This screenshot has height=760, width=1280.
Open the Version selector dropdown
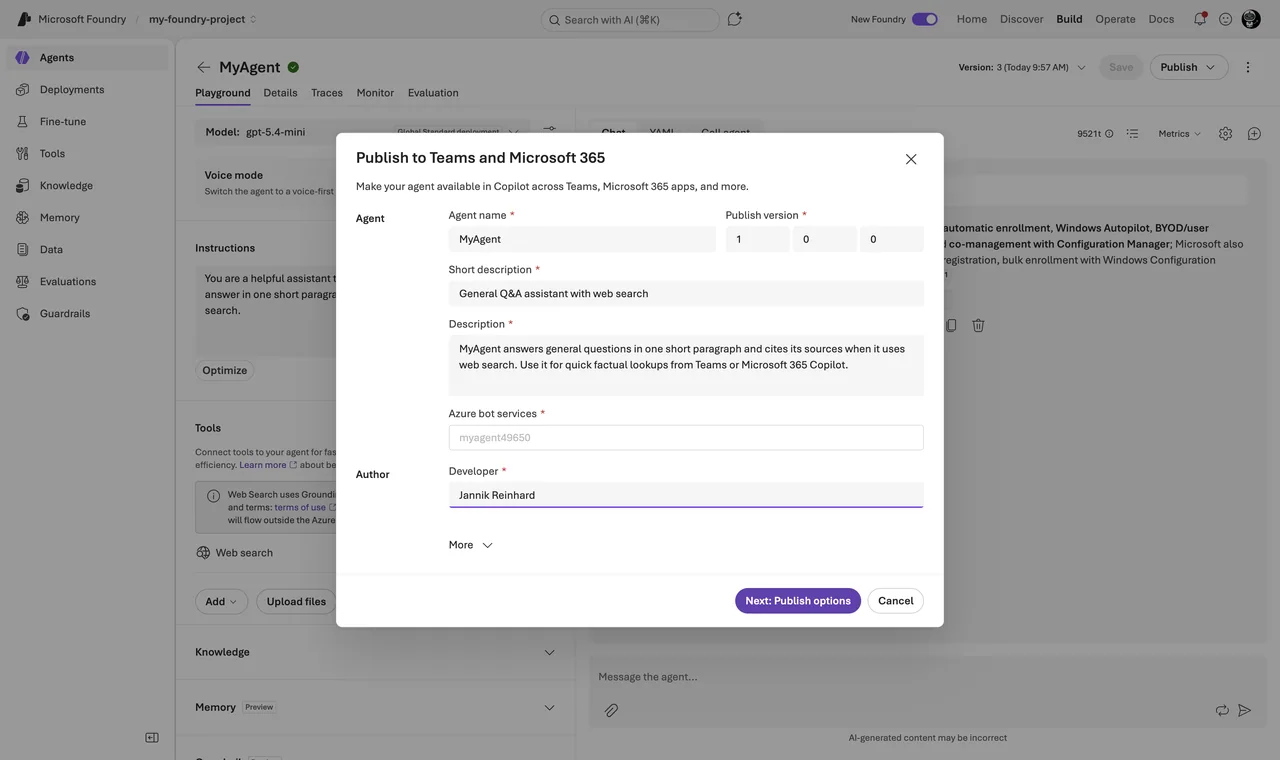[1022, 67]
